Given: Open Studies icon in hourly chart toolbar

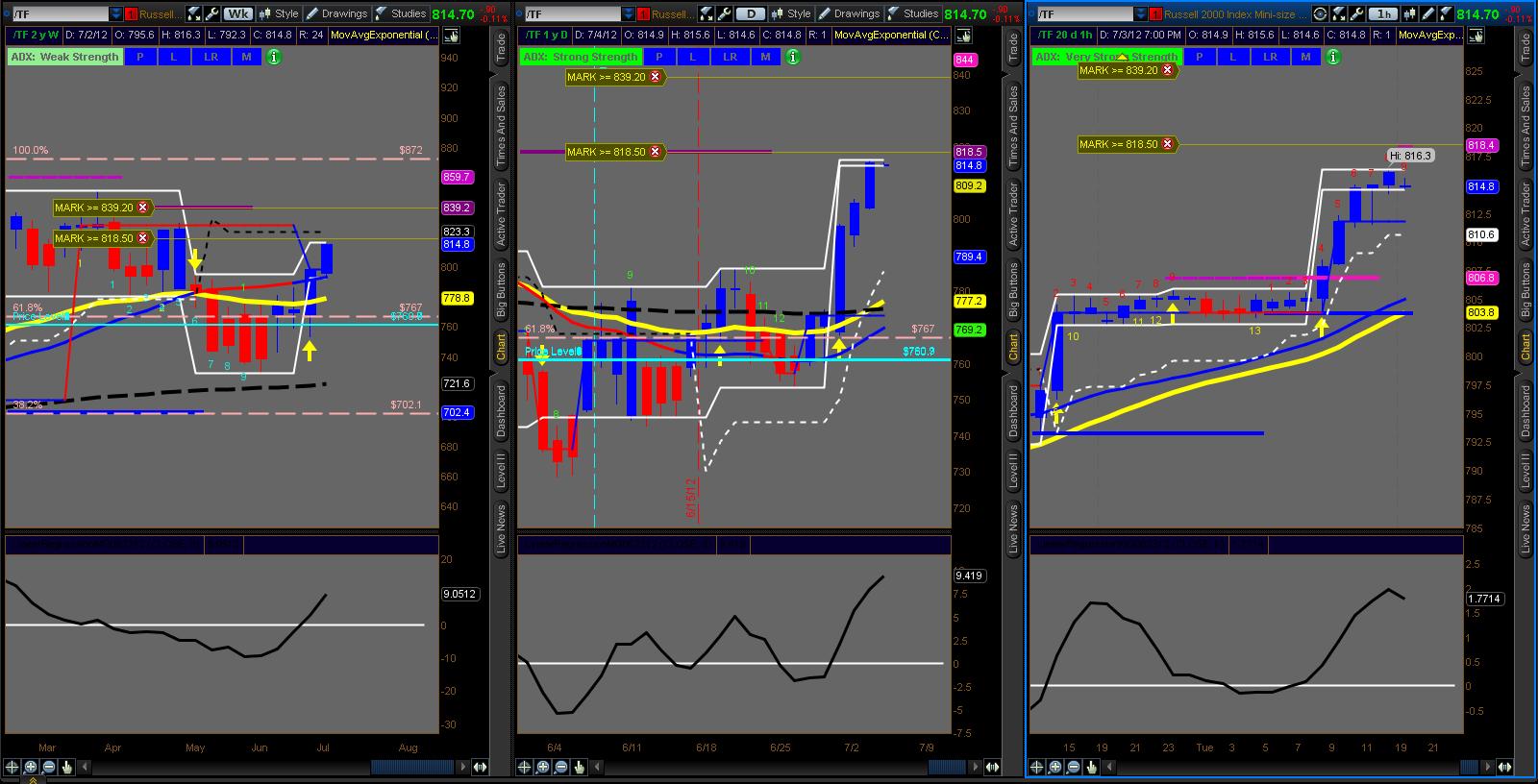Looking at the screenshot, I should point(1446,14).
